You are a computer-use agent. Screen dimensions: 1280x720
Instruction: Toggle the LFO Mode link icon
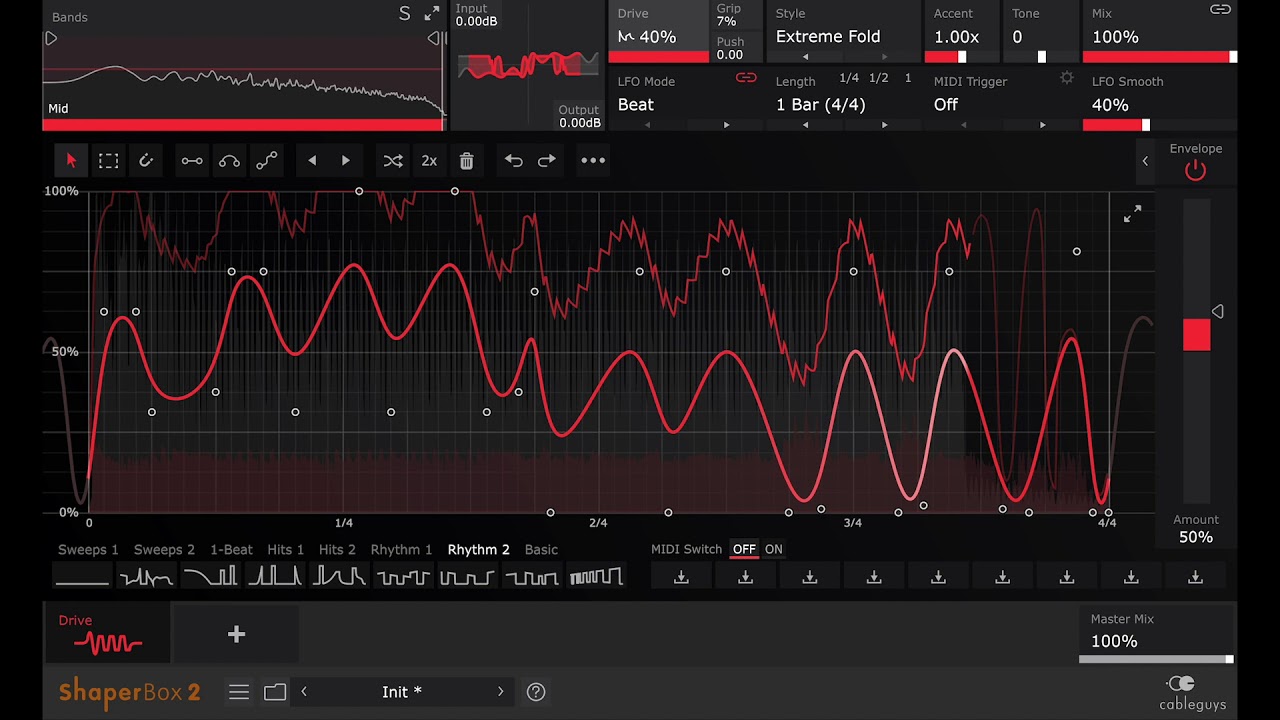[x=746, y=78]
